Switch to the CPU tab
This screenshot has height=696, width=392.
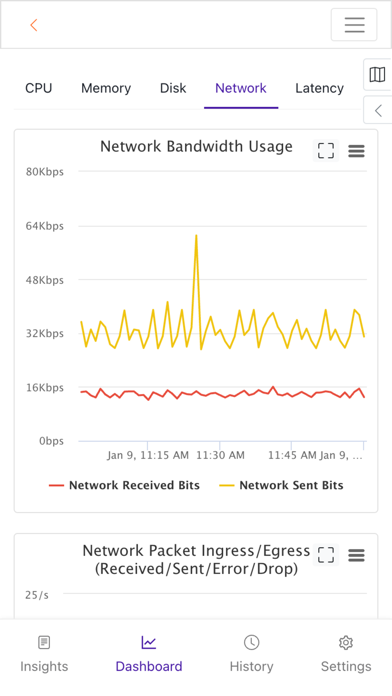point(39,88)
